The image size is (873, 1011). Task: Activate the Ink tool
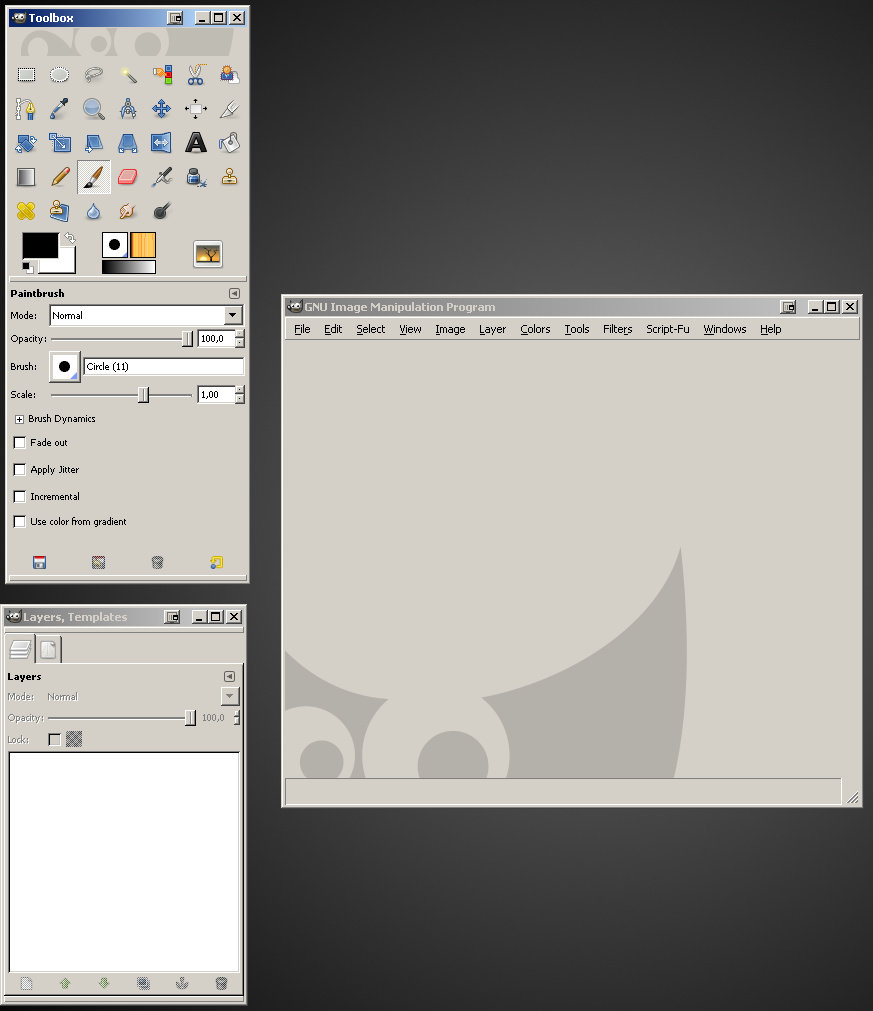tap(196, 177)
